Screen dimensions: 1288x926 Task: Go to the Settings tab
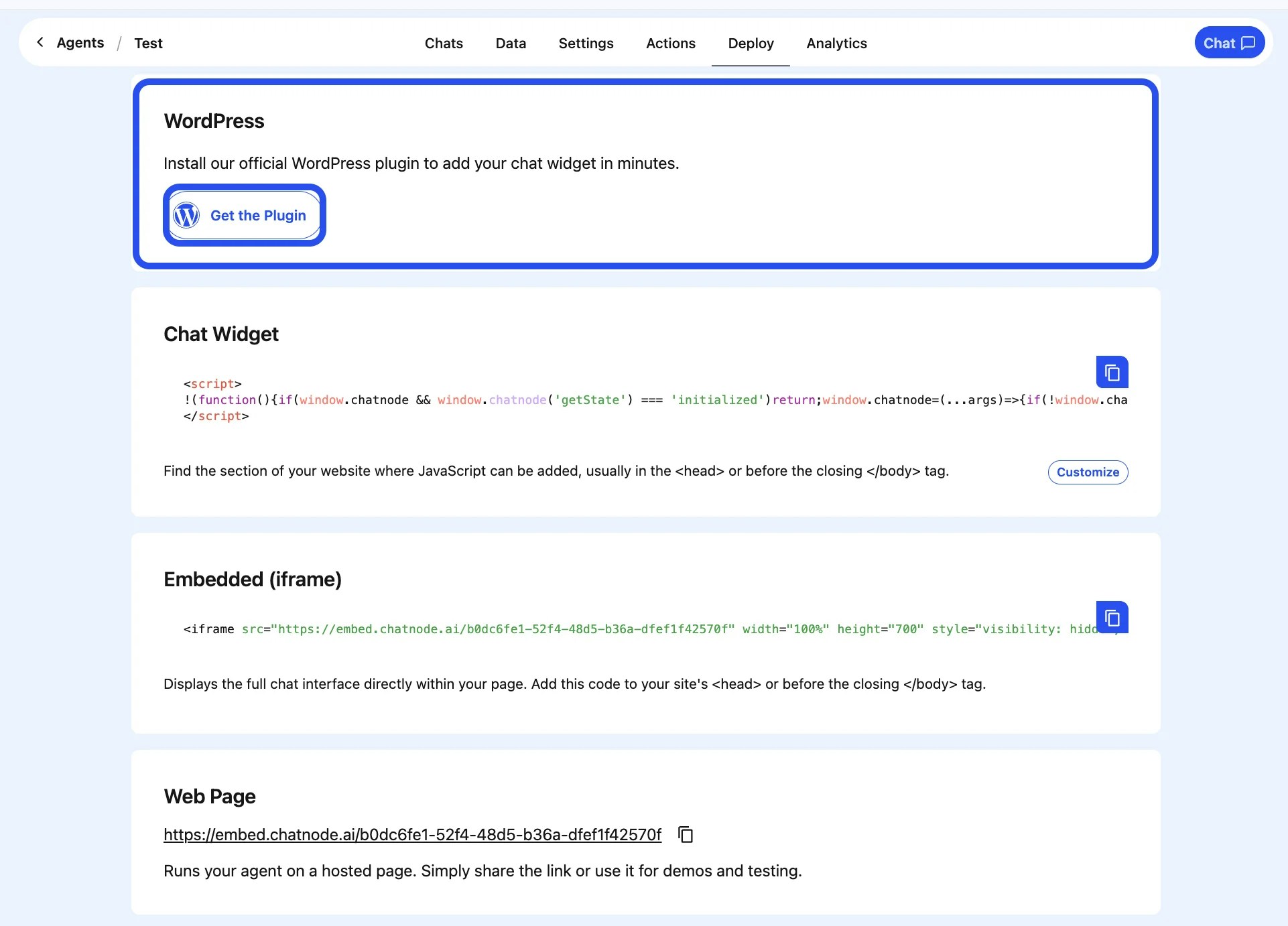click(586, 43)
